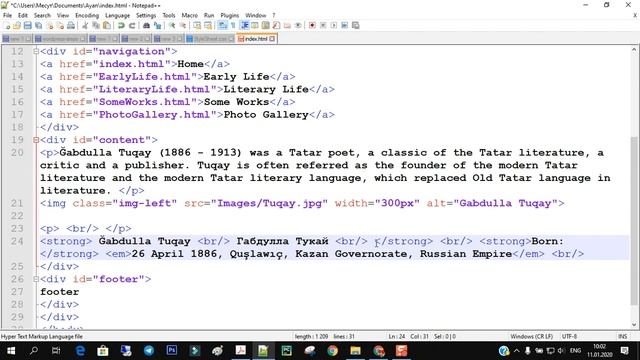Open Find with the binoculars icon
Image resolution: width=640 pixels, height=360 pixels.
pos(146,25)
